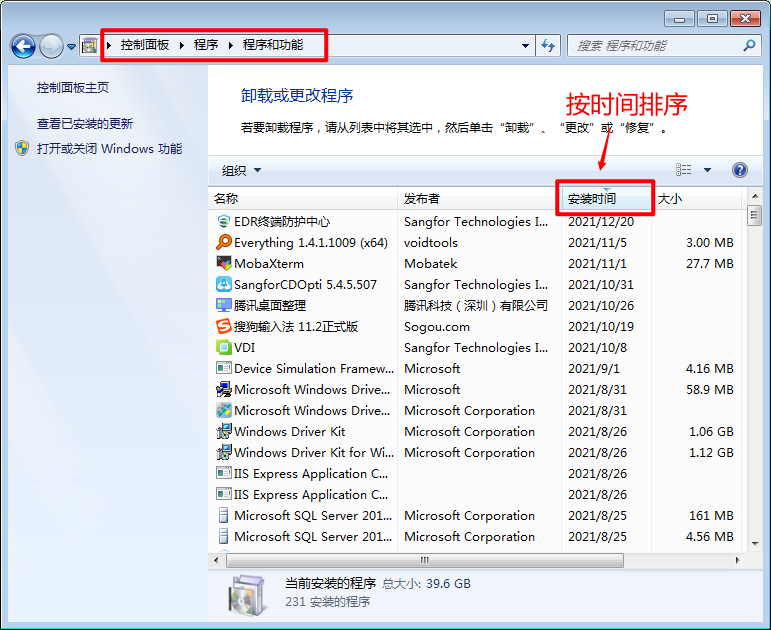The image size is (771, 630).
Task: Open the view options dropdown arrow
Action: [707, 170]
